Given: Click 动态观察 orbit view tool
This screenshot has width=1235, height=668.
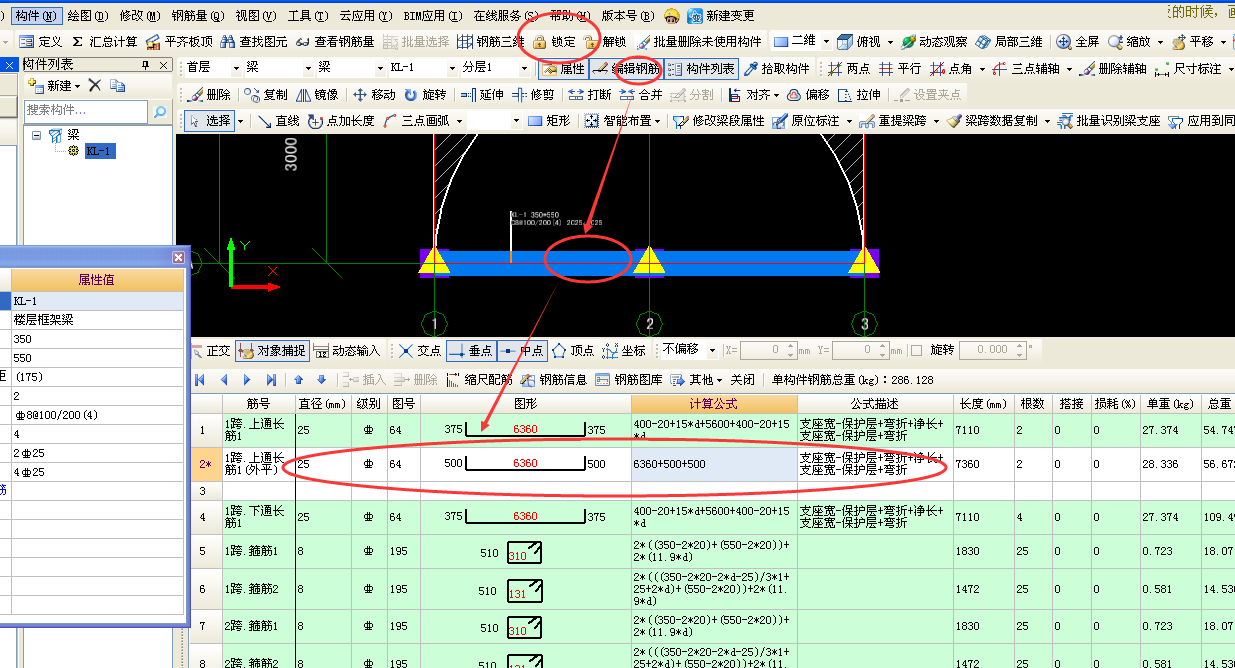Looking at the screenshot, I should (934, 42).
